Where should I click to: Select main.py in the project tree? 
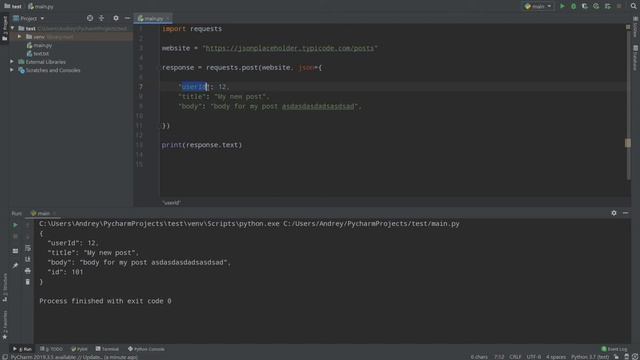[x=39, y=45]
